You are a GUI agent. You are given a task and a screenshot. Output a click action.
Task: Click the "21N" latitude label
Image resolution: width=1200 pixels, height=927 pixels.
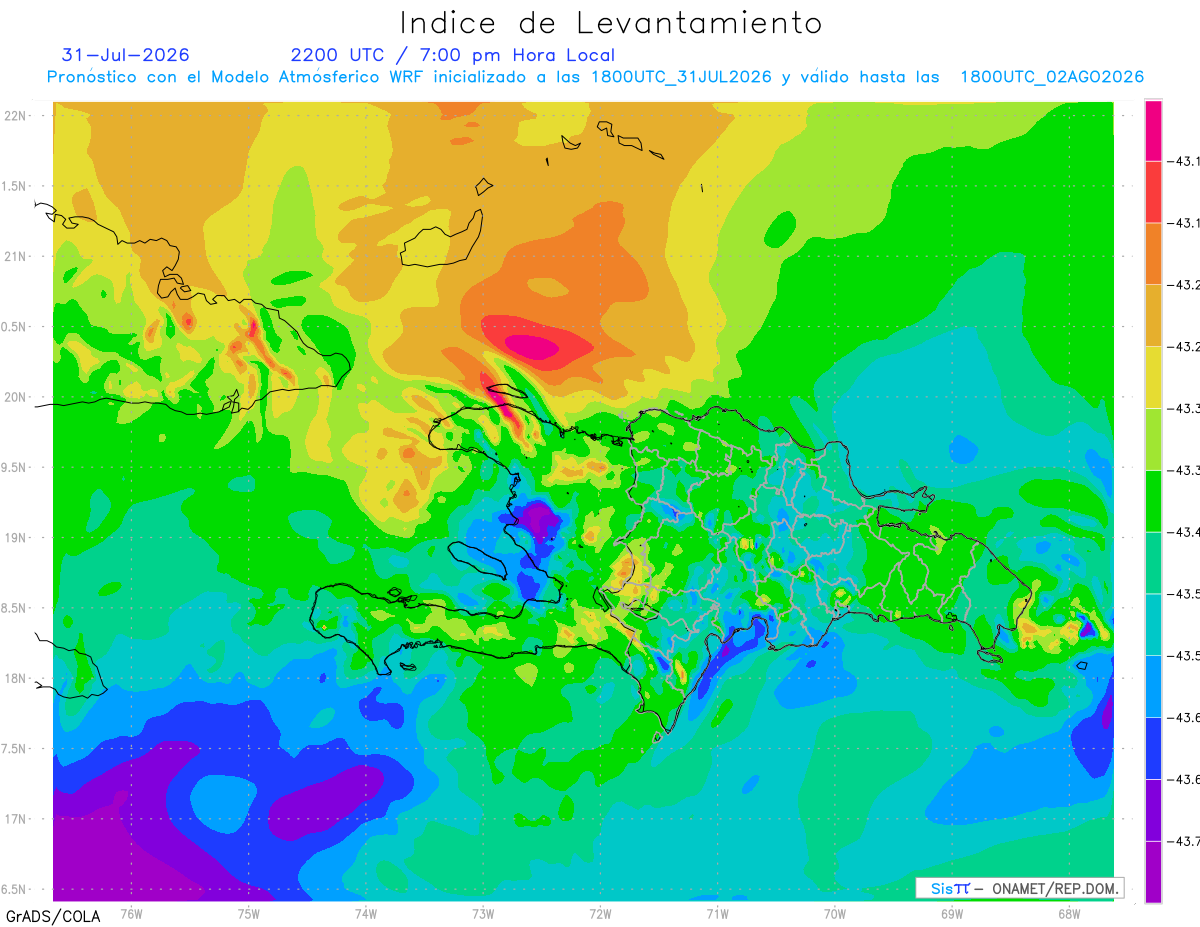click(17, 257)
